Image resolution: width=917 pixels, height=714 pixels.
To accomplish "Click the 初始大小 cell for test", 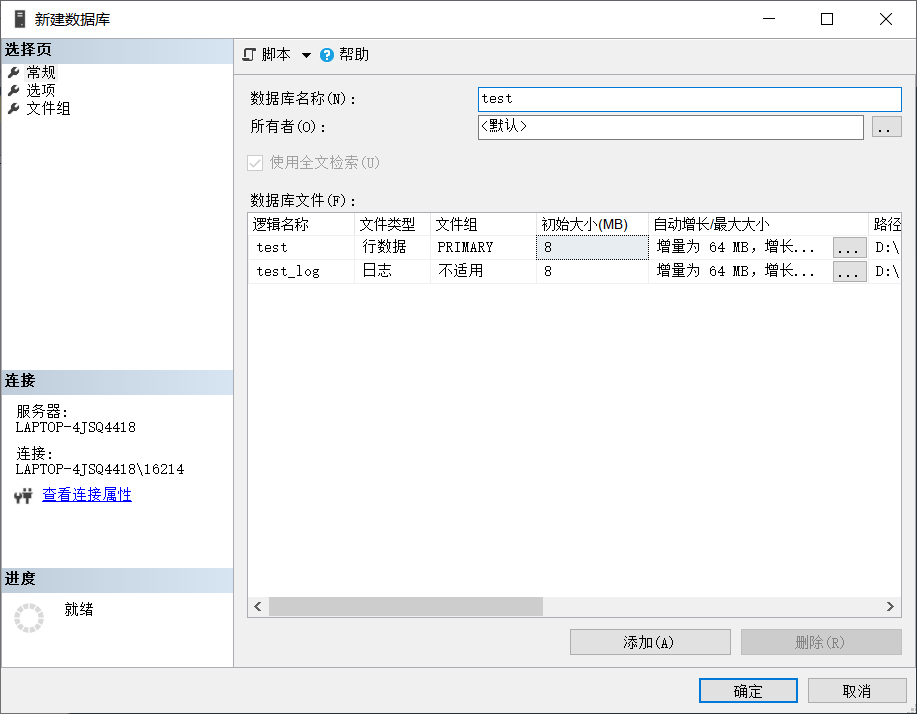I will point(592,247).
